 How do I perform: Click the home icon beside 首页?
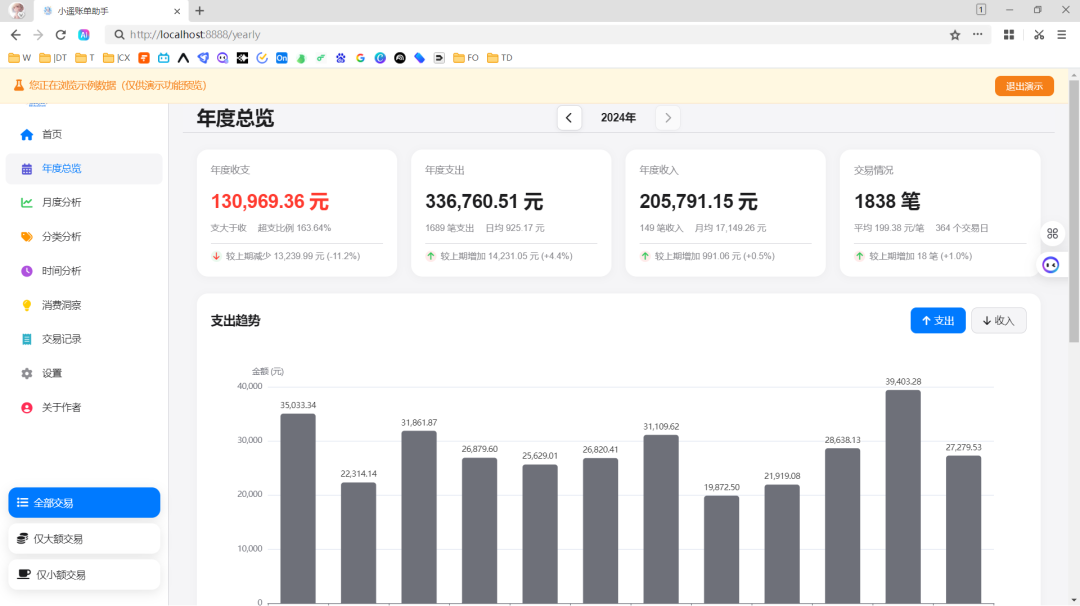[x=27, y=135]
